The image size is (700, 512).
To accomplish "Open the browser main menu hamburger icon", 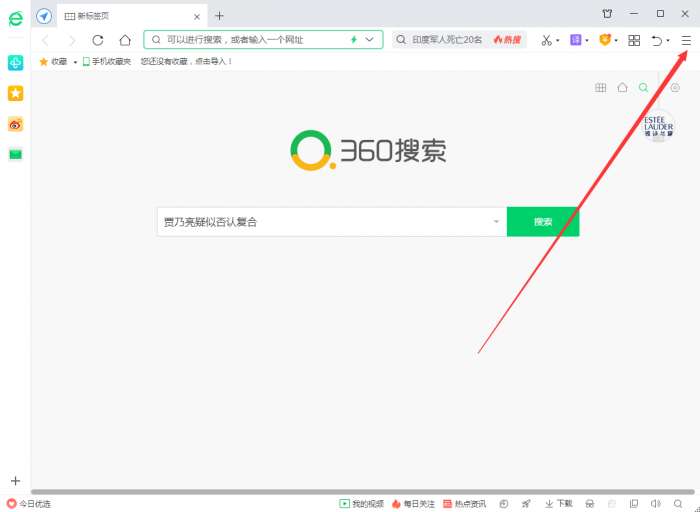I will pyautogui.click(x=686, y=41).
